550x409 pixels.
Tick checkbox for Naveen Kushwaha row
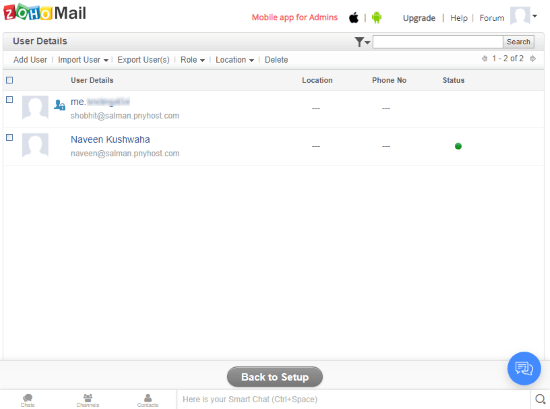click(9, 138)
